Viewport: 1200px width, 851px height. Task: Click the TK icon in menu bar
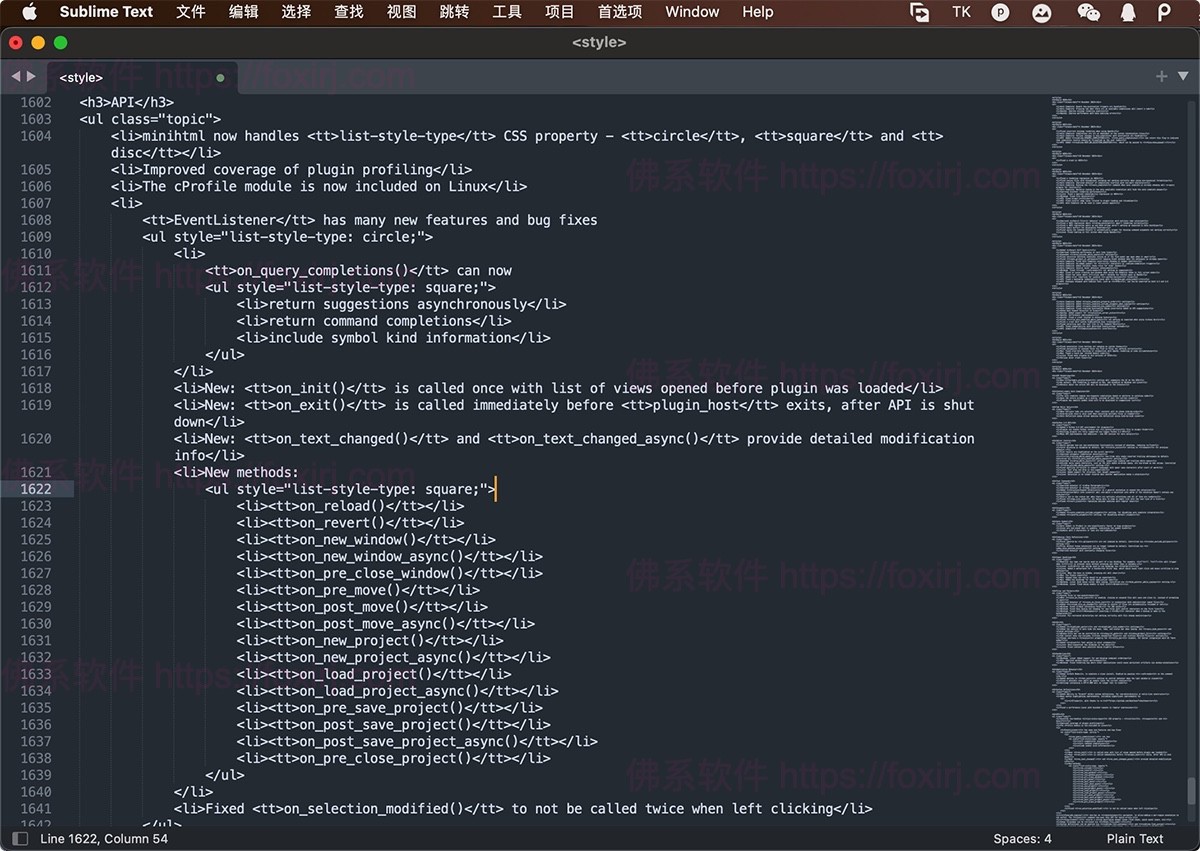[961, 12]
